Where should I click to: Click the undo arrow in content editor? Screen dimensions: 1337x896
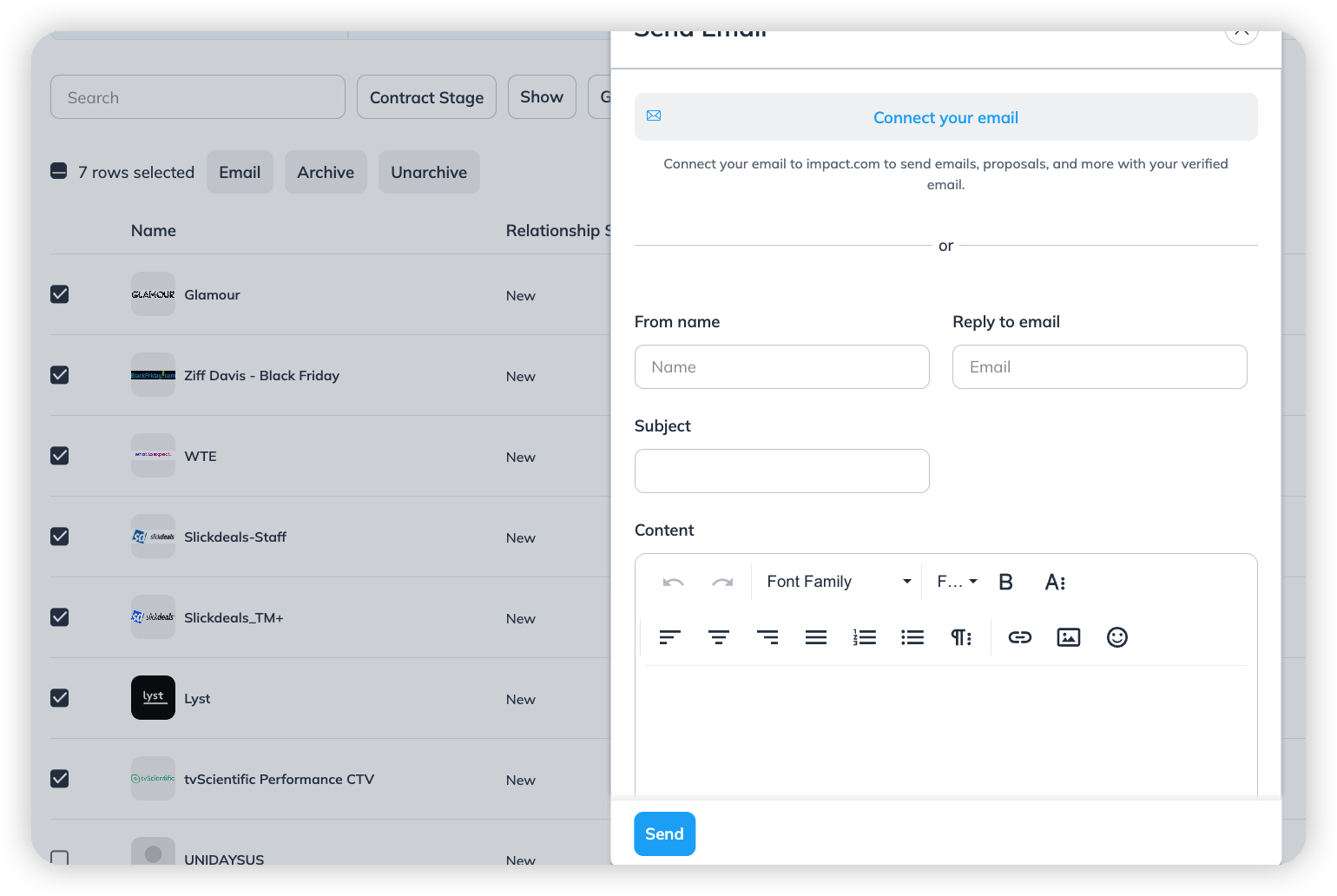point(674,582)
